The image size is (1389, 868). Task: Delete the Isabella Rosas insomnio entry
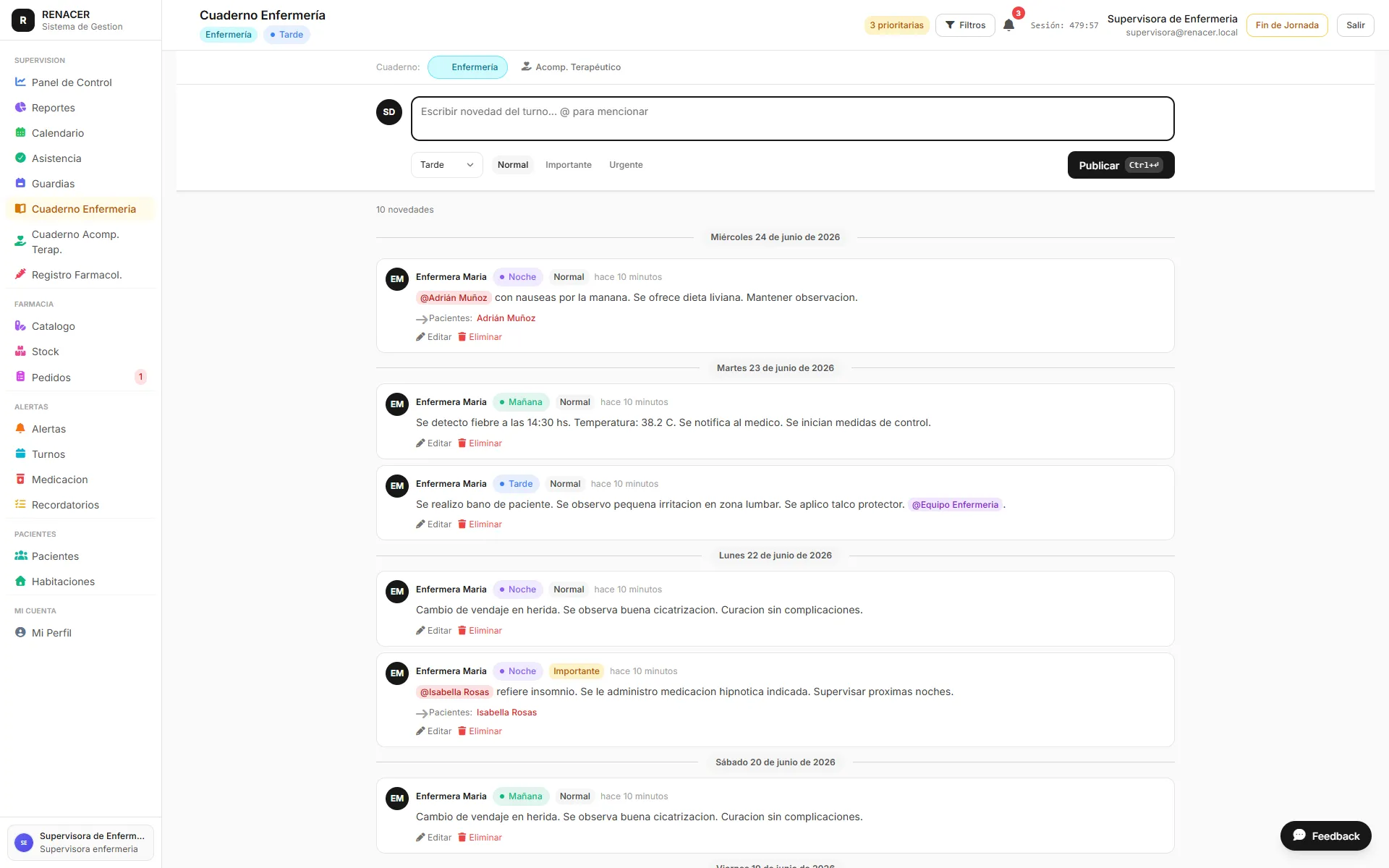click(480, 731)
